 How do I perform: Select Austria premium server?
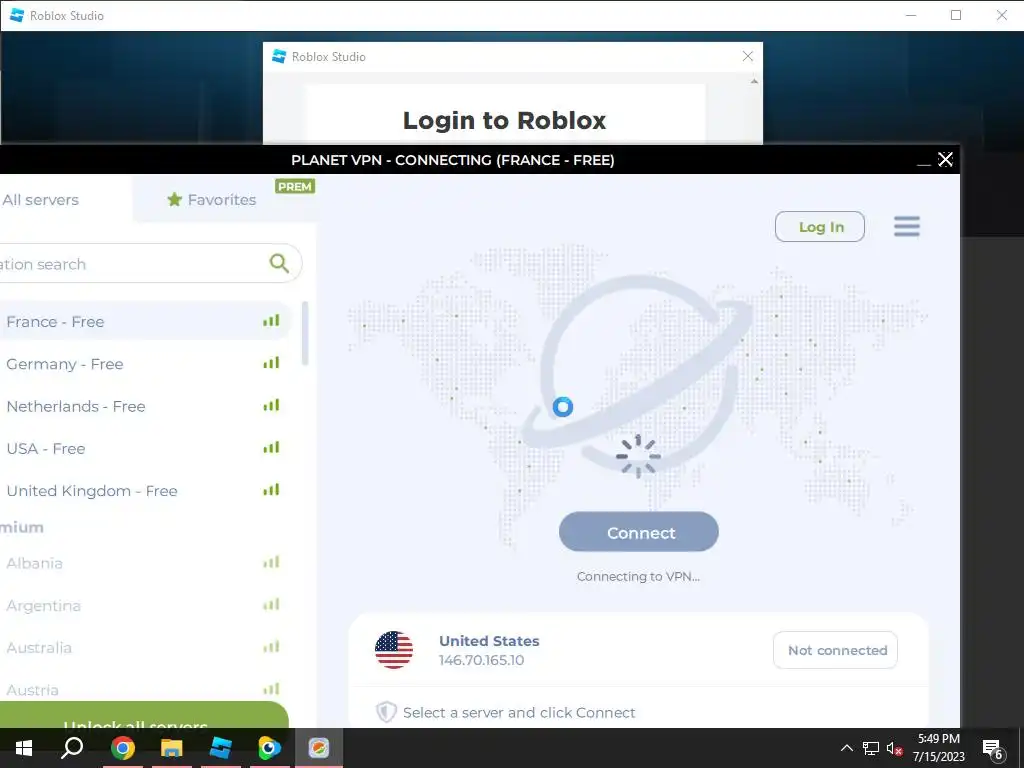(x=145, y=689)
